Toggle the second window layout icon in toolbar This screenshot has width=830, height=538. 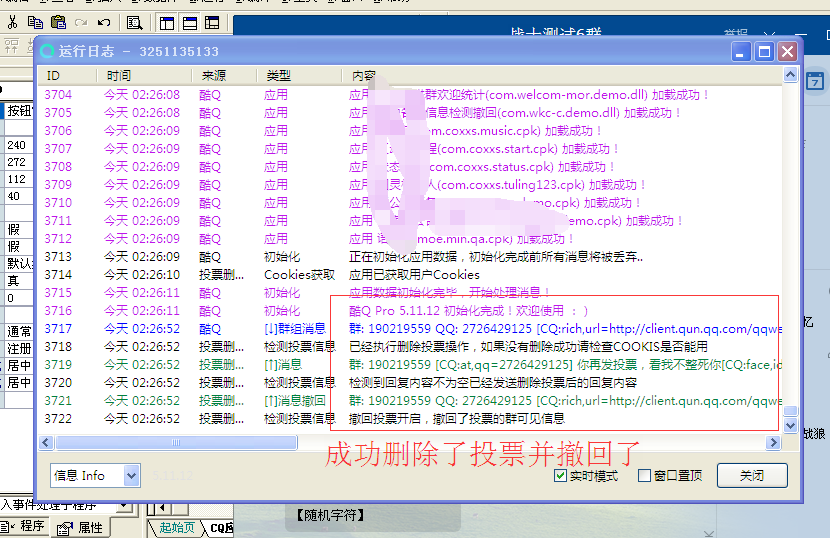[x=190, y=23]
